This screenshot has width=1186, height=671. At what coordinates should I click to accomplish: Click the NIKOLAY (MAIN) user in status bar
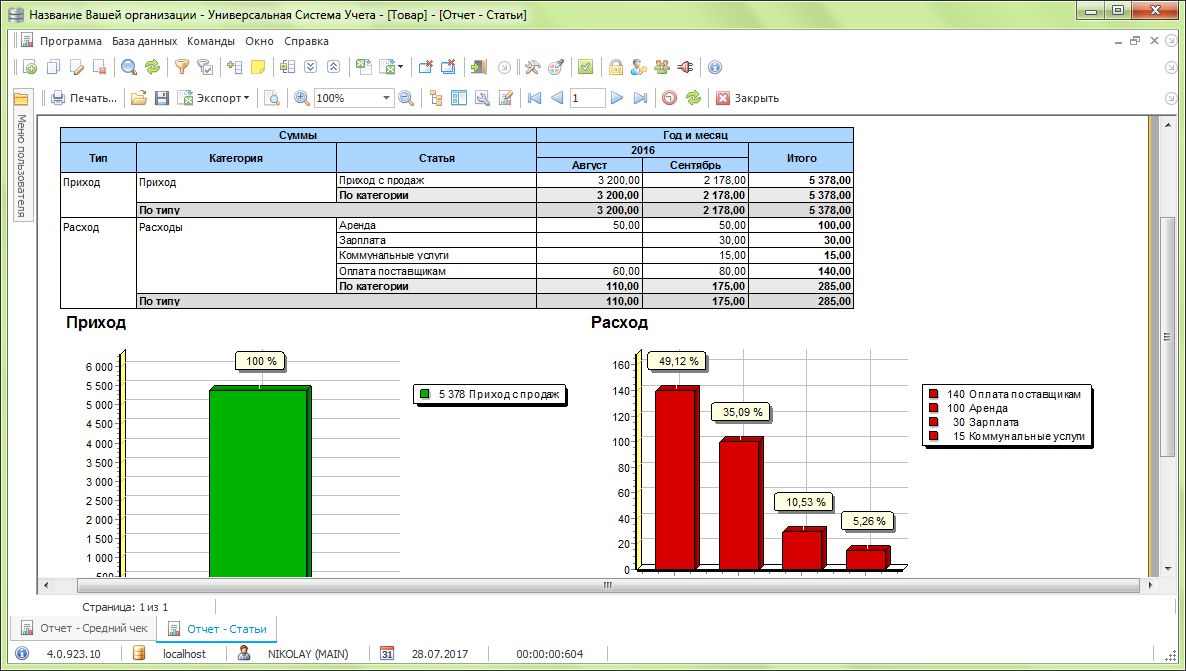coord(308,654)
